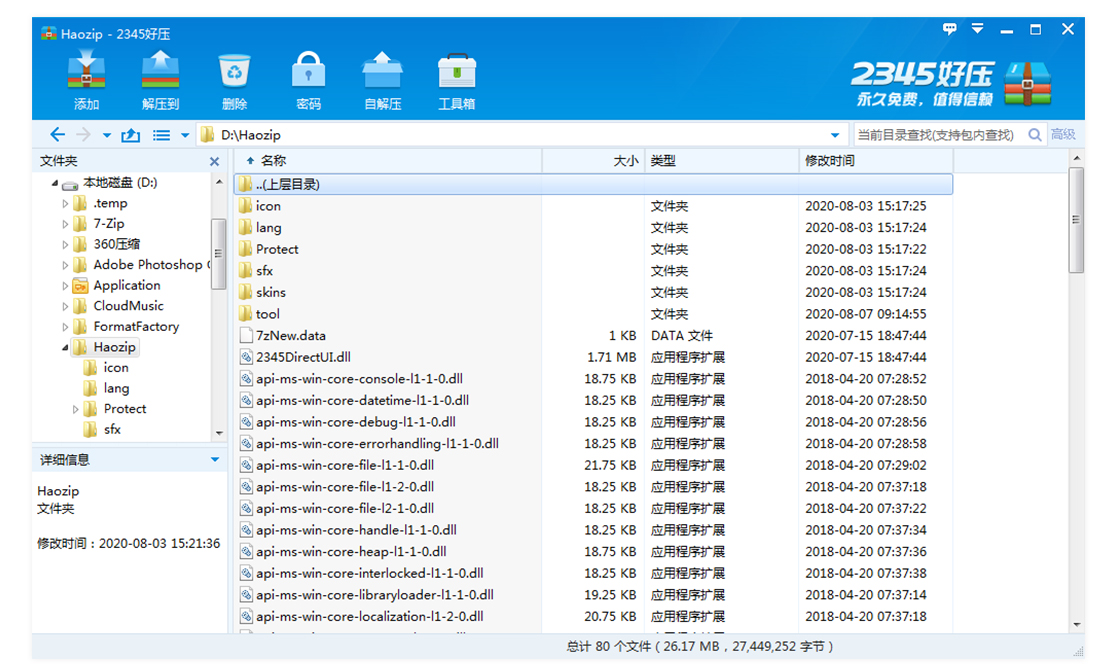Expand the 7-Zip folder tree node

[x=65, y=224]
